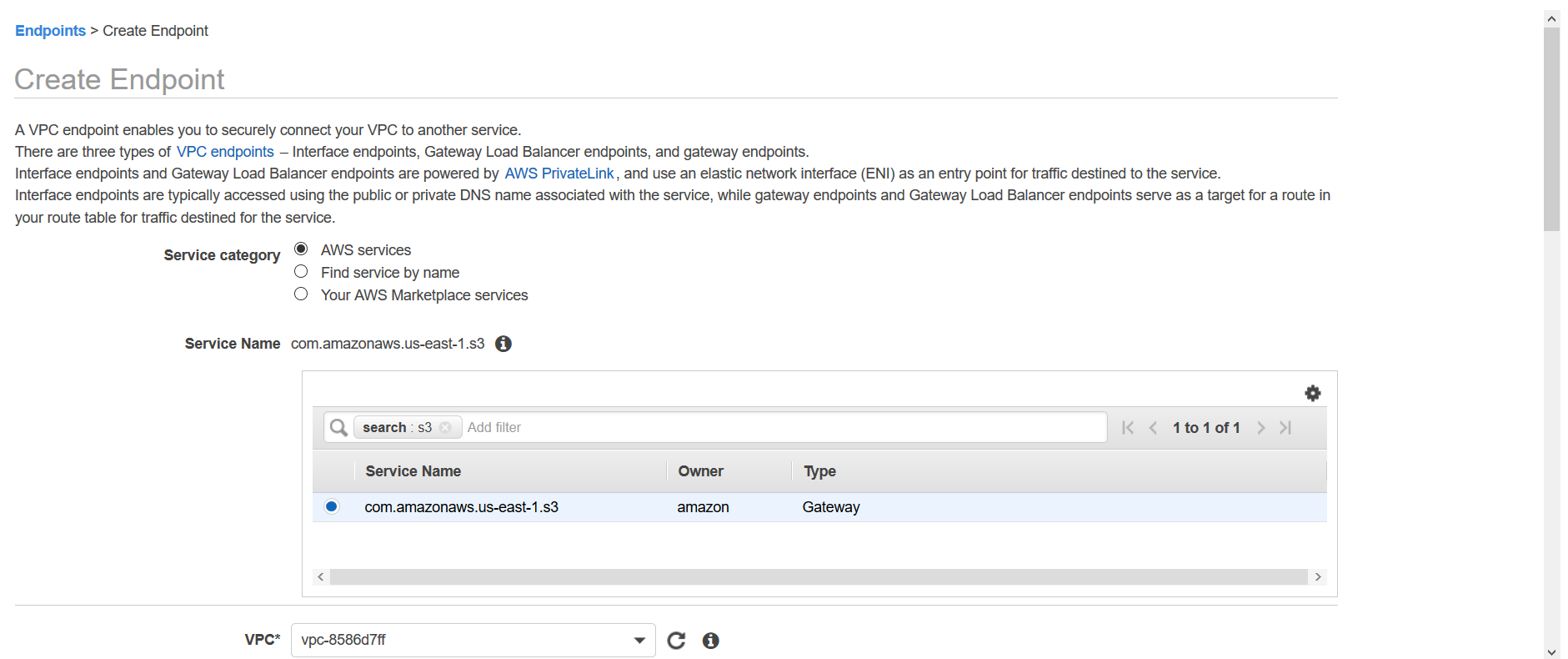Click the search magnifier icon

point(338,427)
